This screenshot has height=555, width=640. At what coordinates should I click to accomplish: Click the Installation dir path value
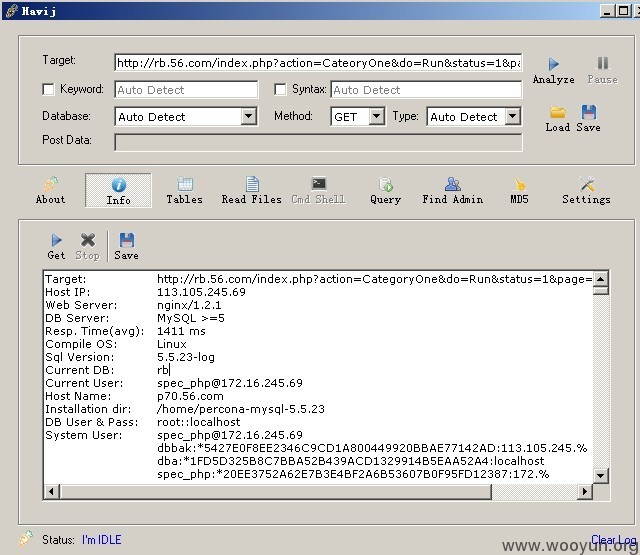[241, 409]
